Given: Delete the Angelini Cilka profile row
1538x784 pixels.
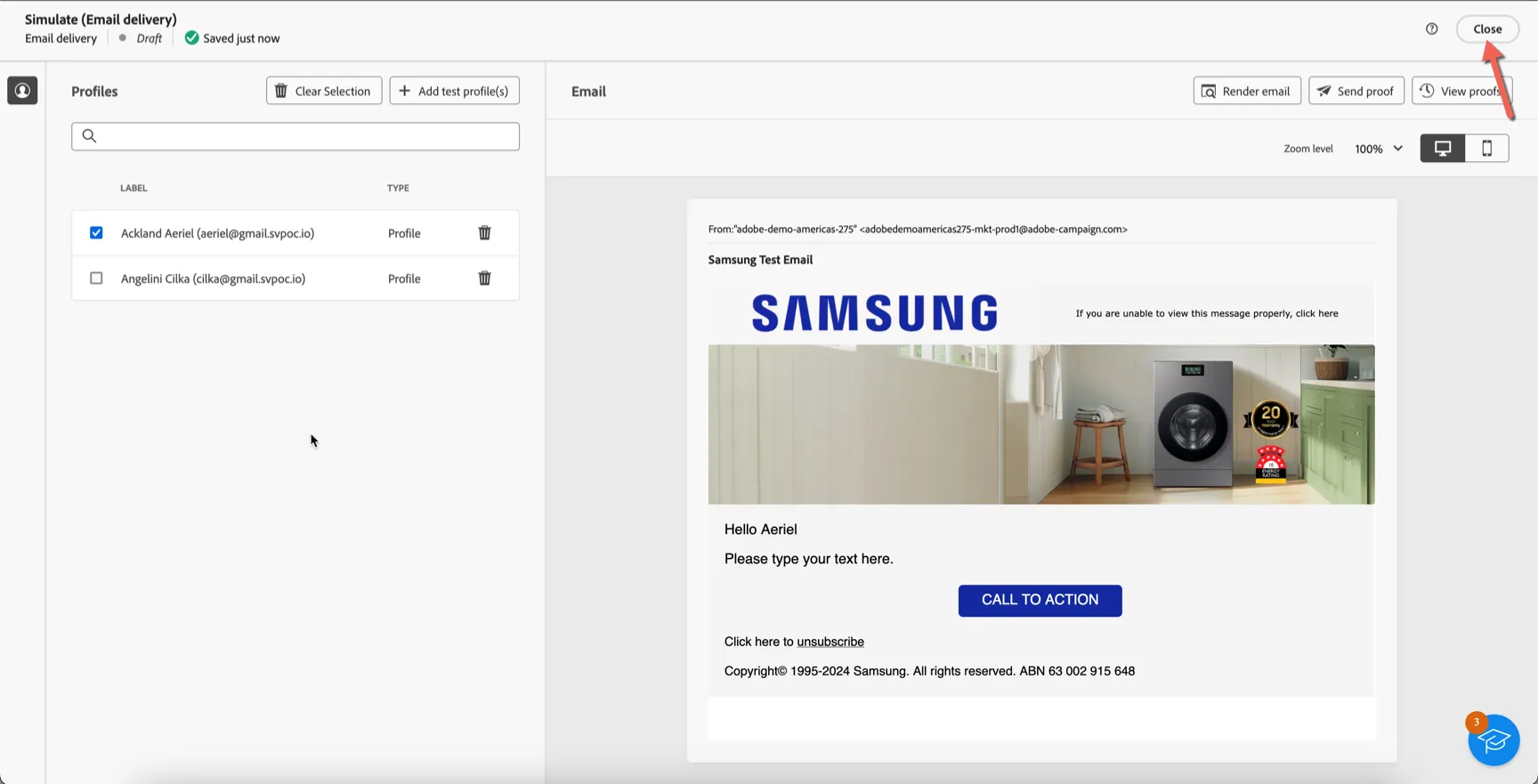Looking at the screenshot, I should 484,279.
